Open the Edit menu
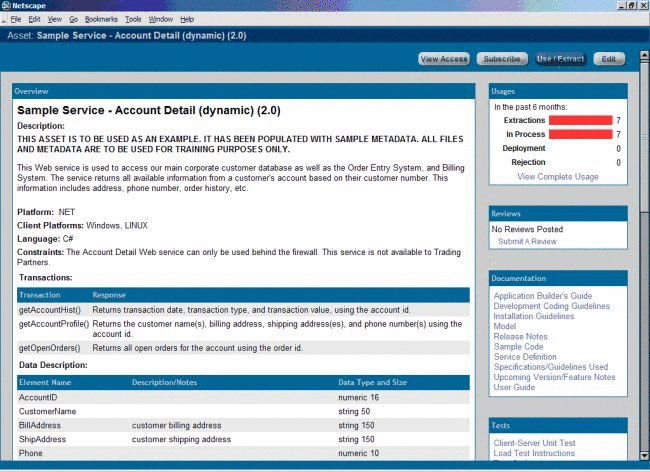This screenshot has width=650, height=472. pyautogui.click(x=34, y=19)
